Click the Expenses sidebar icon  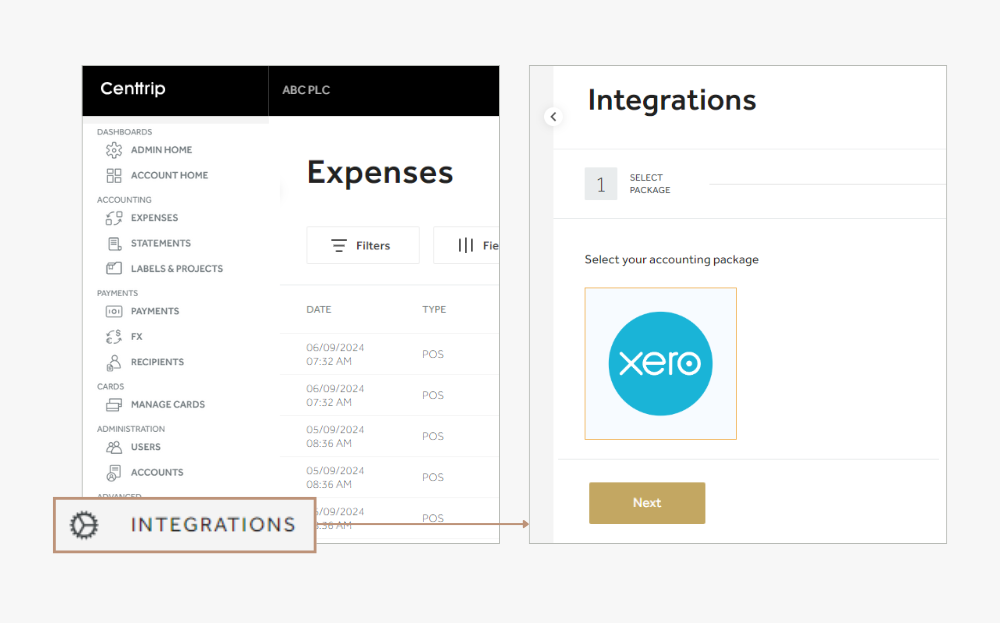114,218
